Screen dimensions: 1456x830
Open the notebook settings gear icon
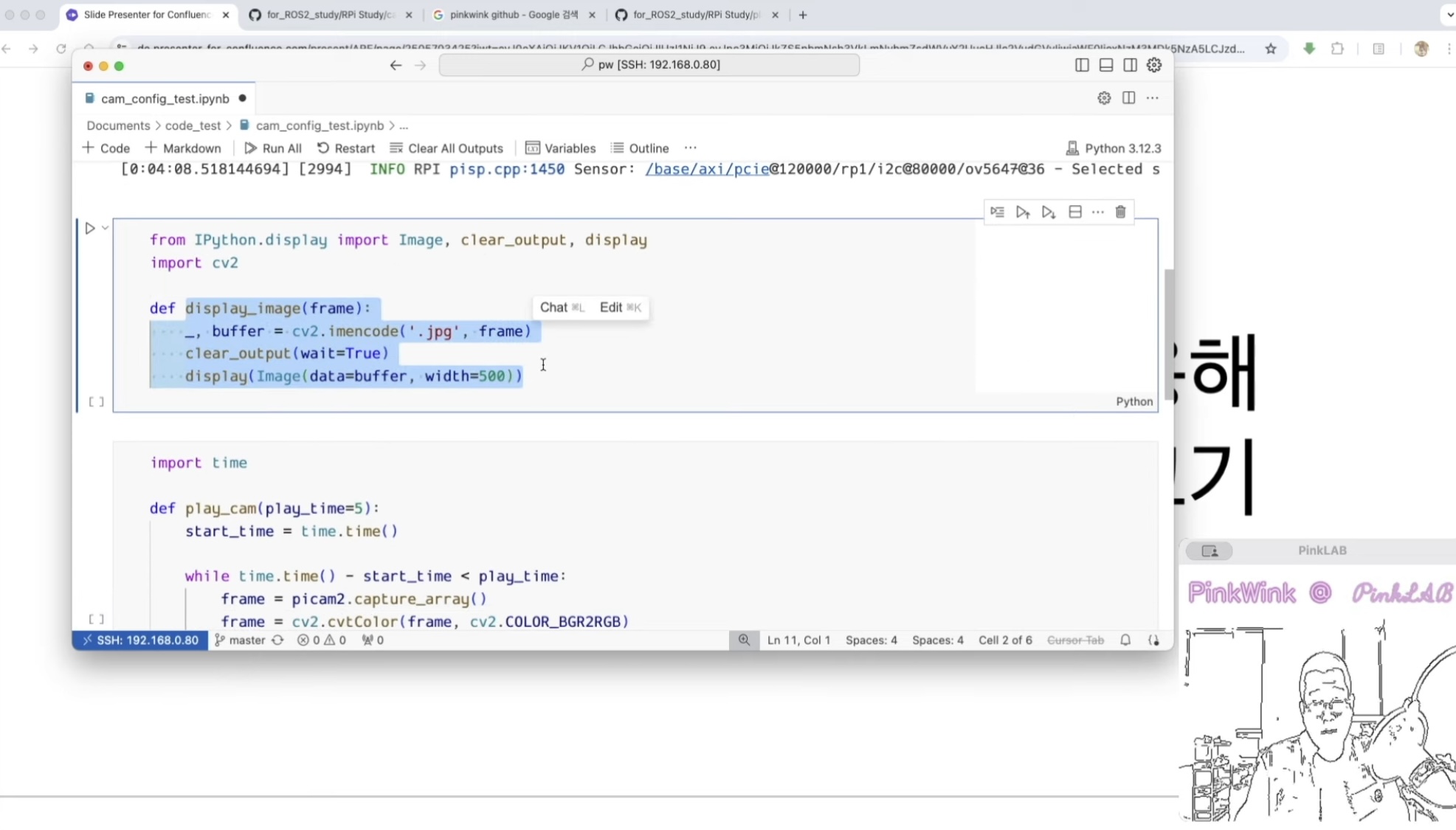click(1103, 98)
